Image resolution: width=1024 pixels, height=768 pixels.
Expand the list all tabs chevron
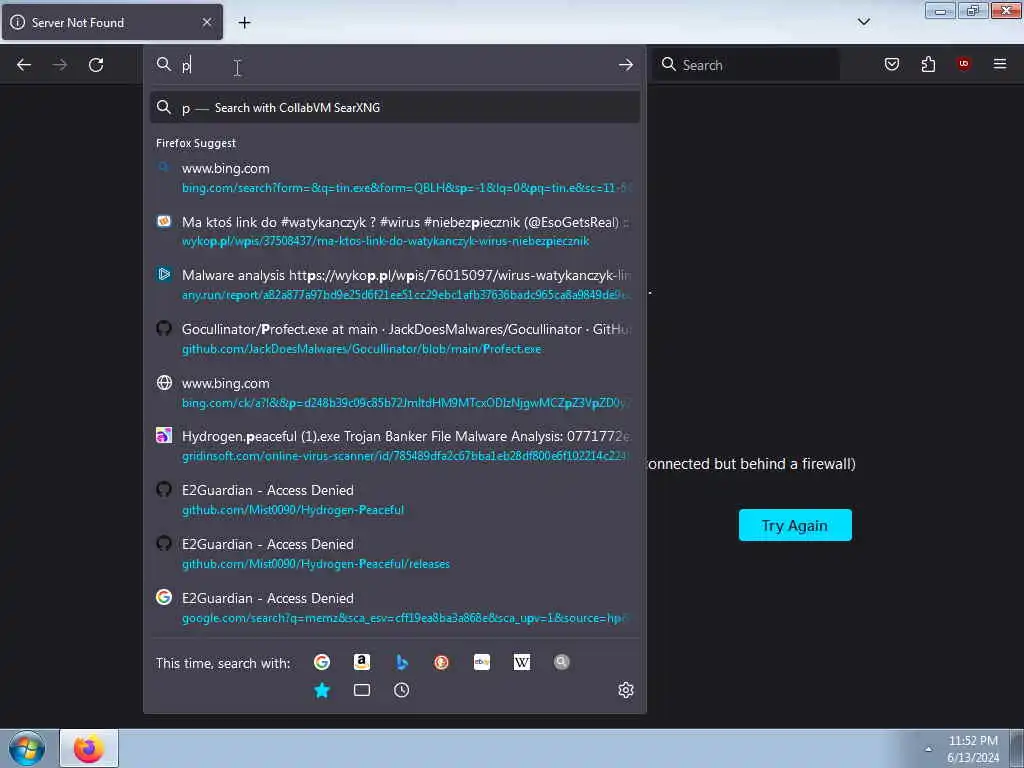(x=864, y=22)
